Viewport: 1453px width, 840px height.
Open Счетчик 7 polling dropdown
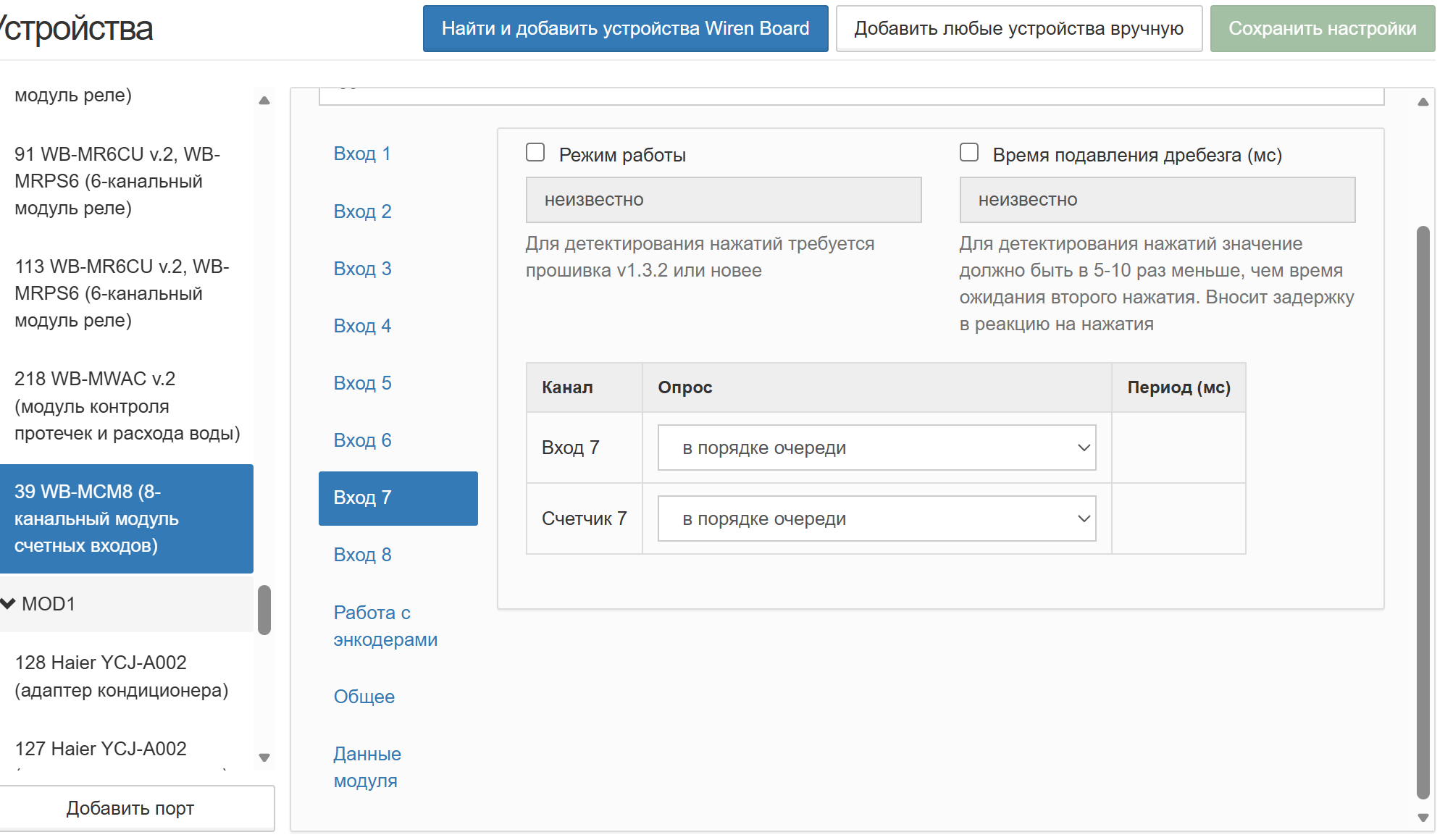(x=876, y=518)
